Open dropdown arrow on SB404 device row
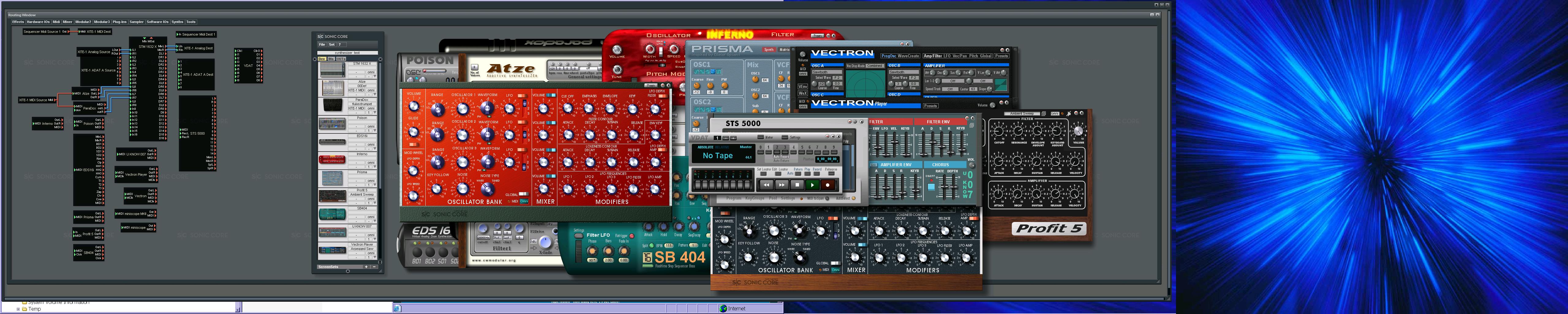The image size is (1568, 314). pos(375,221)
